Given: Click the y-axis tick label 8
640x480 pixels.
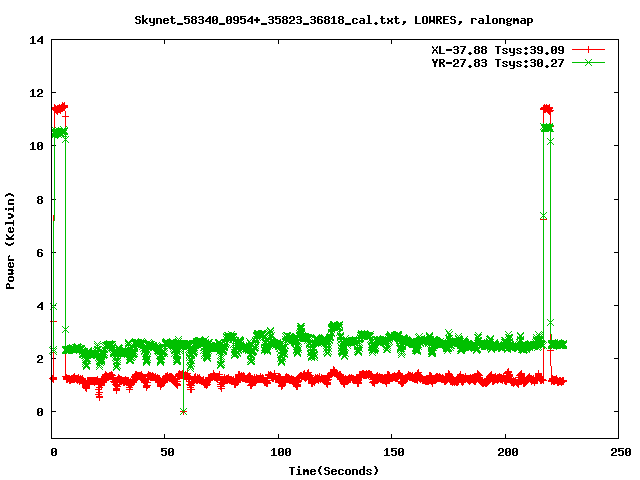Looking at the screenshot, I should coord(40,200).
